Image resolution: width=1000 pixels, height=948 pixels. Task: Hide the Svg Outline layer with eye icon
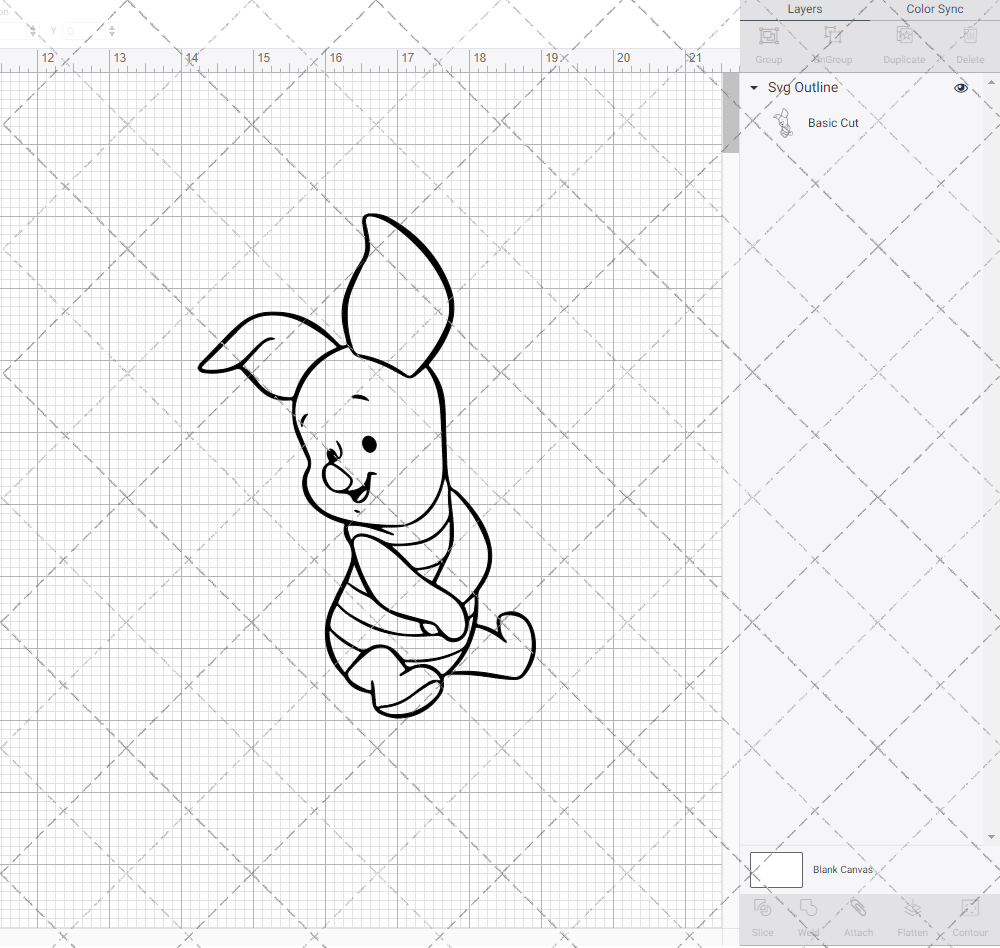click(960, 88)
